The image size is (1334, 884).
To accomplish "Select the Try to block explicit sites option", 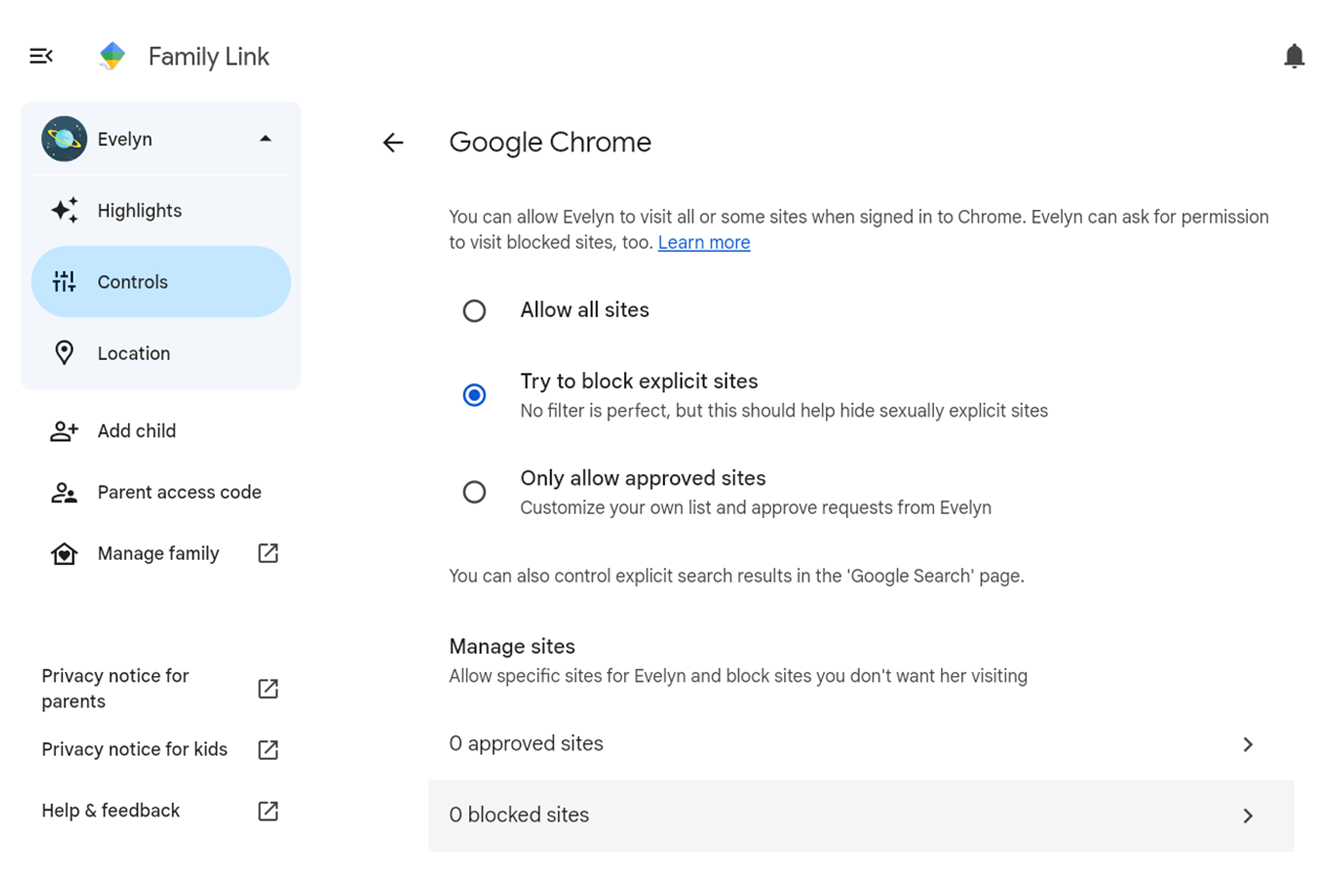I will coord(474,395).
